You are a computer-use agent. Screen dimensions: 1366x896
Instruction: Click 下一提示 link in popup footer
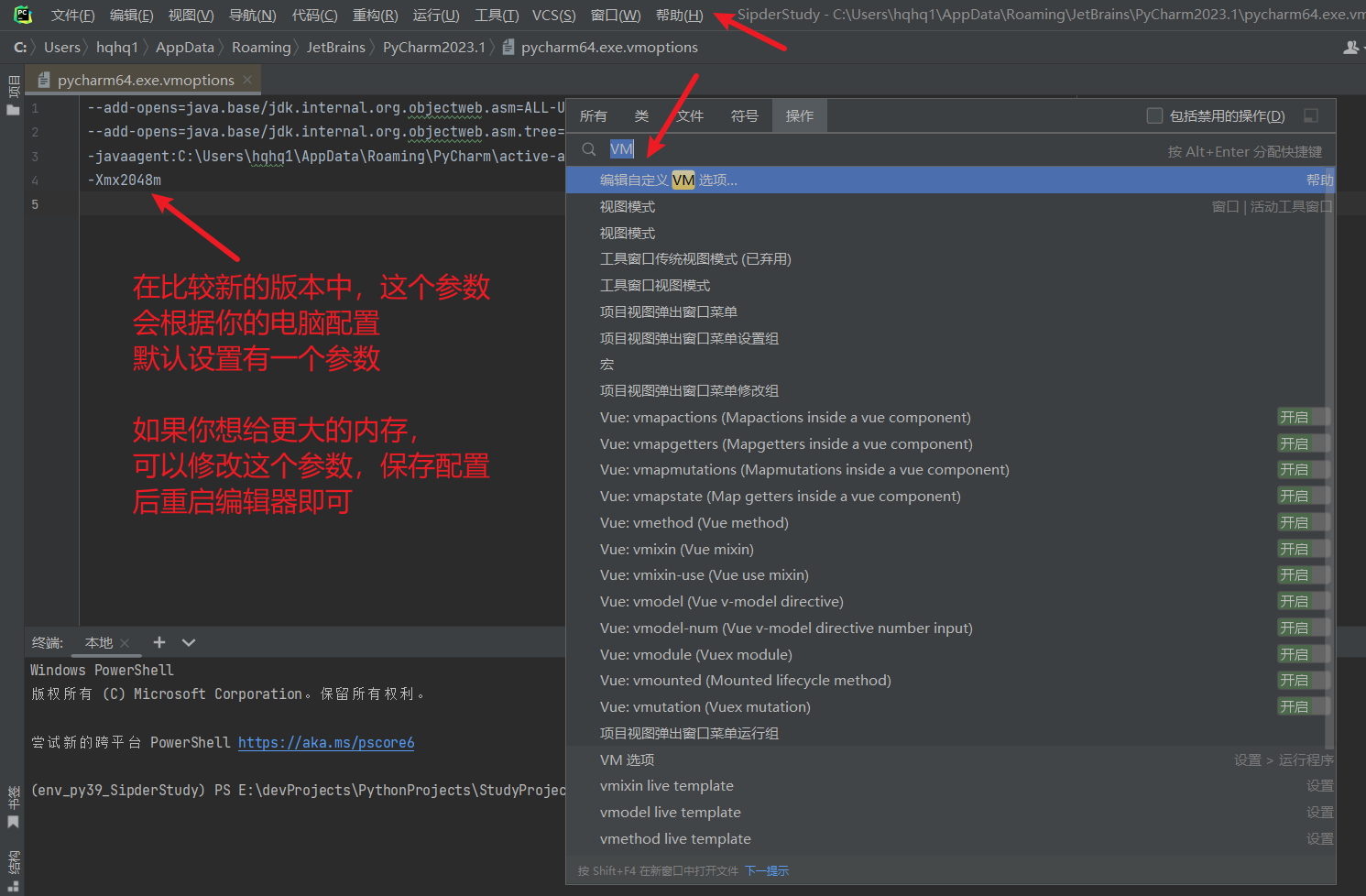tap(767, 871)
